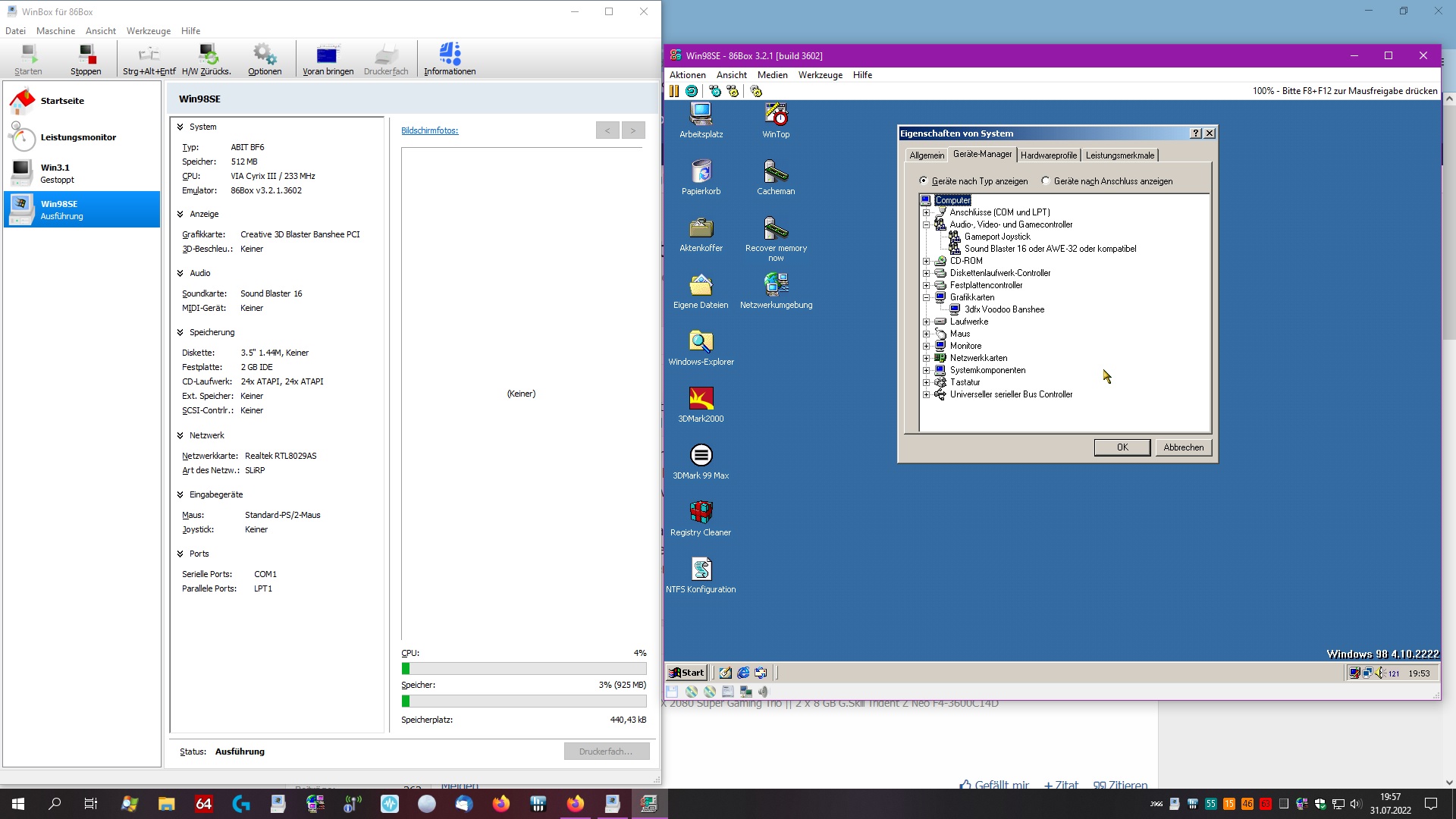Click the CPU usage progress bar
Viewport: 1456px width, 819px height.
click(524, 669)
